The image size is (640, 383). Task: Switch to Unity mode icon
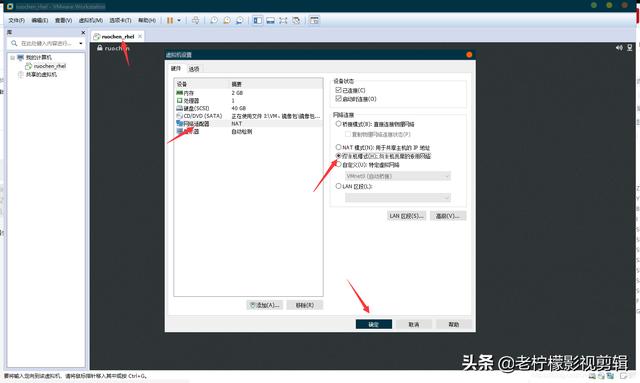coord(296,20)
